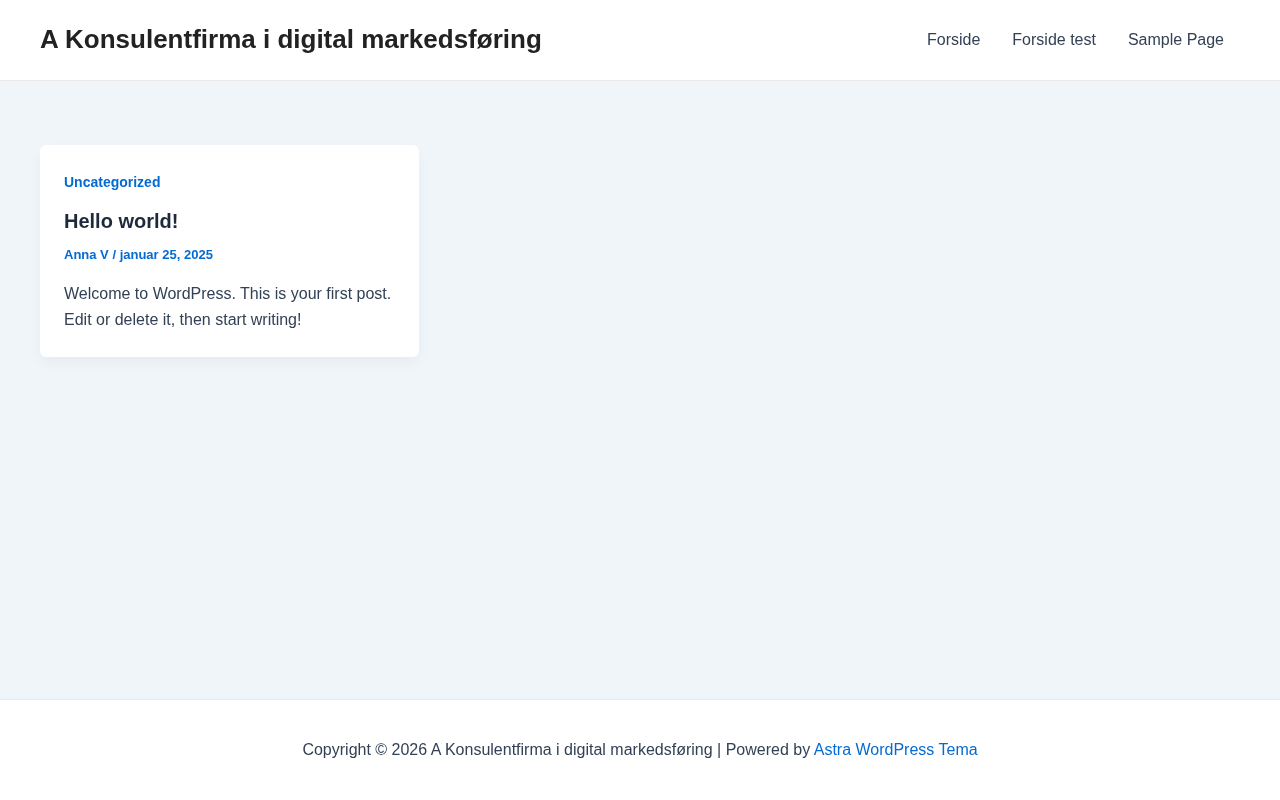
Task: Click the slash separator after Anna V
Action: pyautogui.click(x=114, y=255)
